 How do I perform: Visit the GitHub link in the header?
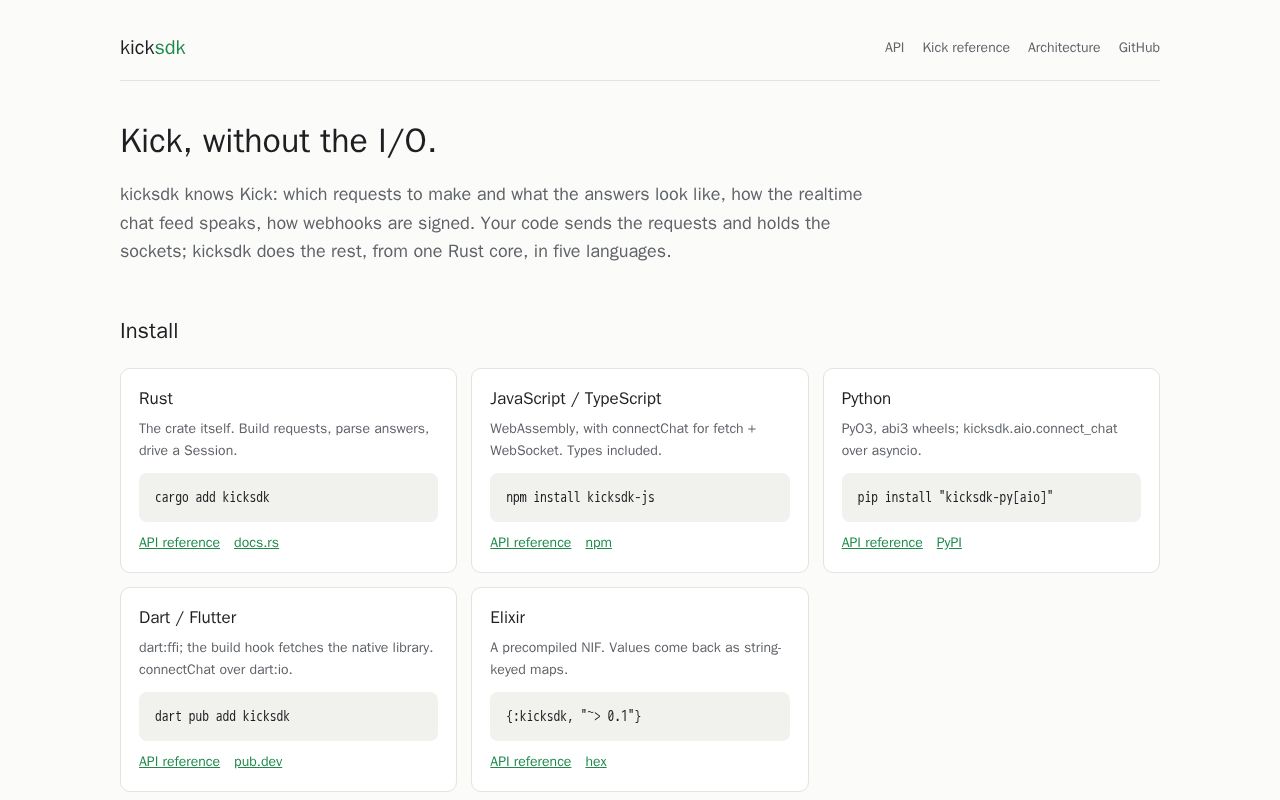[1139, 48]
